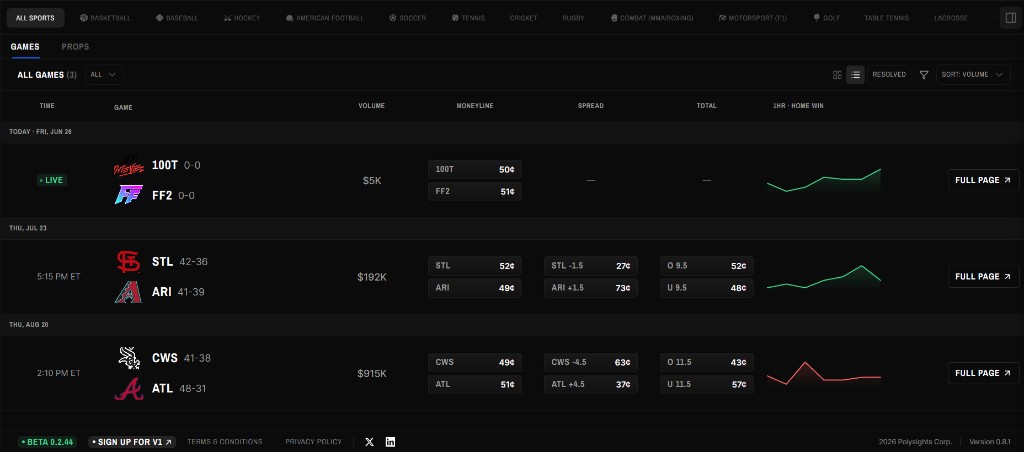
Task: Pick FF2 moneyline at 51¢
Action: (x=475, y=192)
